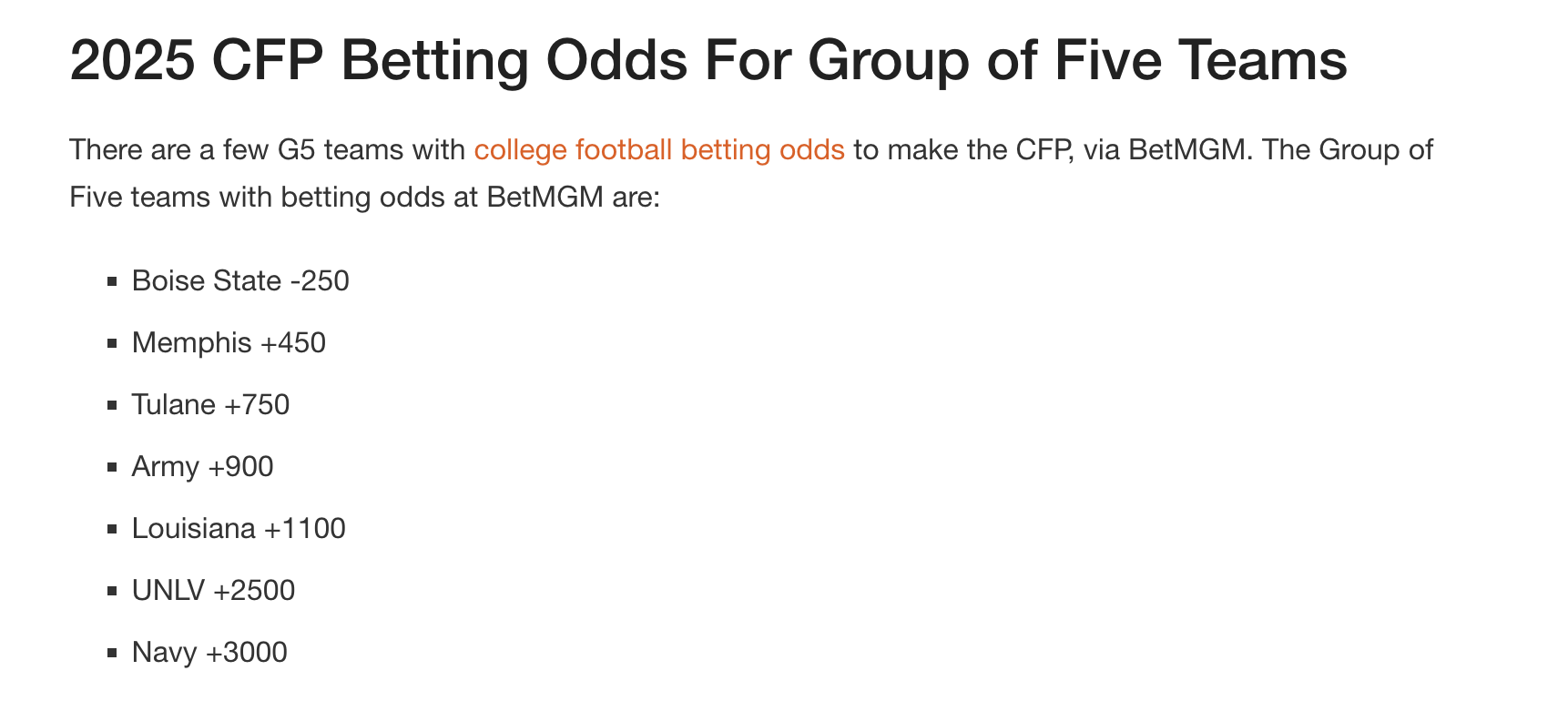Click "Group of Five Teams" in the heading
This screenshot has width=1568, height=701.
1077,60
